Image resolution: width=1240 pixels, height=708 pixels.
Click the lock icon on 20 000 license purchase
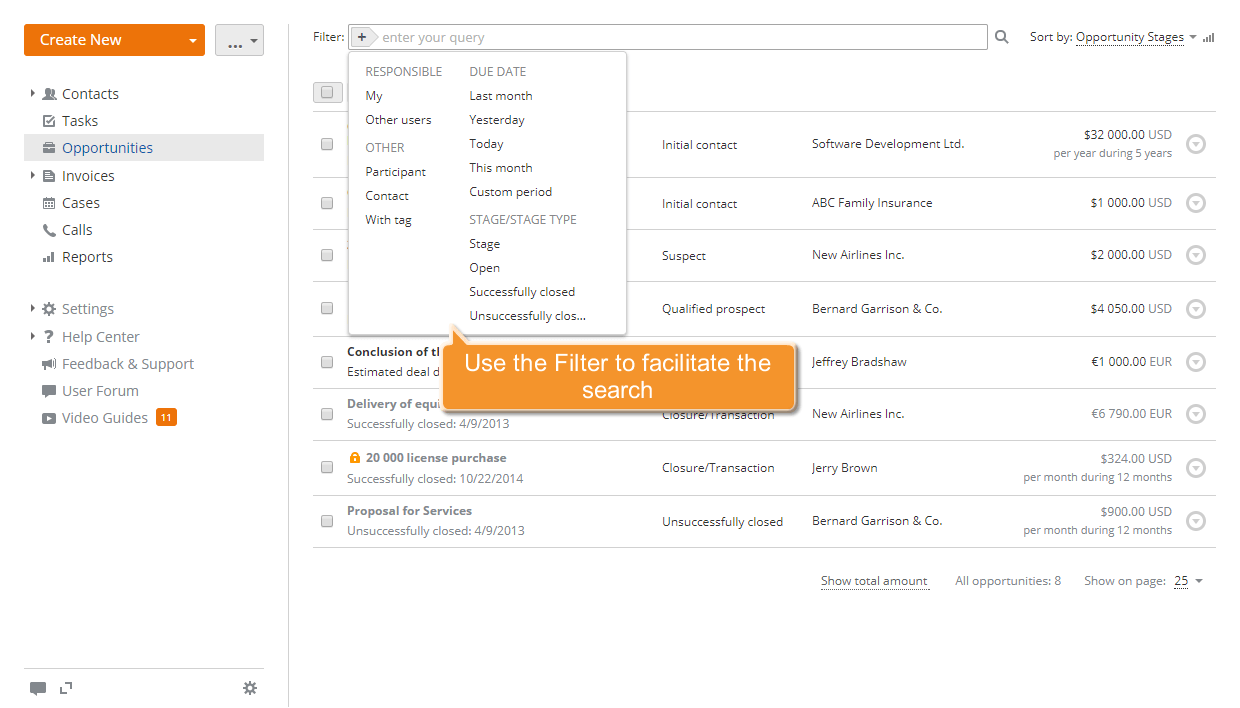(355, 457)
